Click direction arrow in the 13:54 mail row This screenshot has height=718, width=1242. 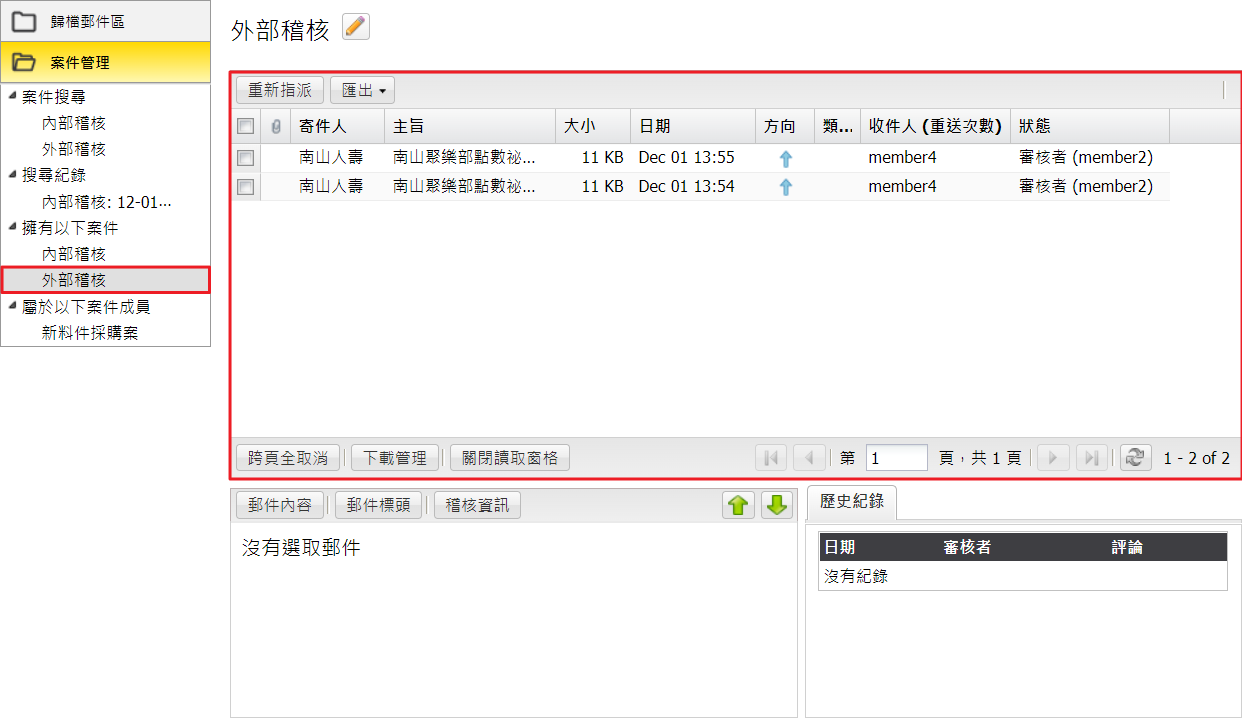(x=786, y=186)
